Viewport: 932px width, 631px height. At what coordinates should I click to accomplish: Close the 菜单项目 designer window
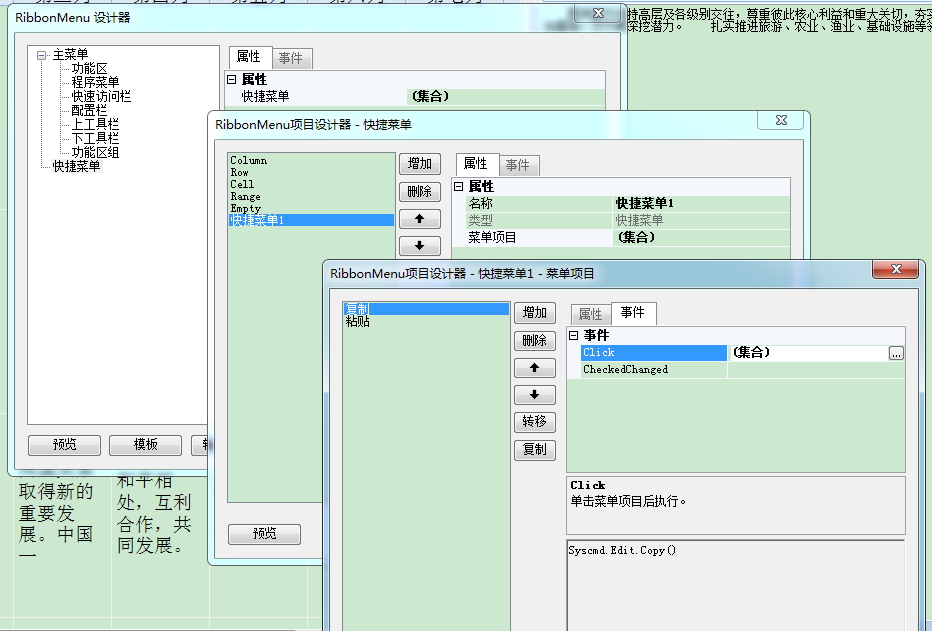tap(895, 269)
